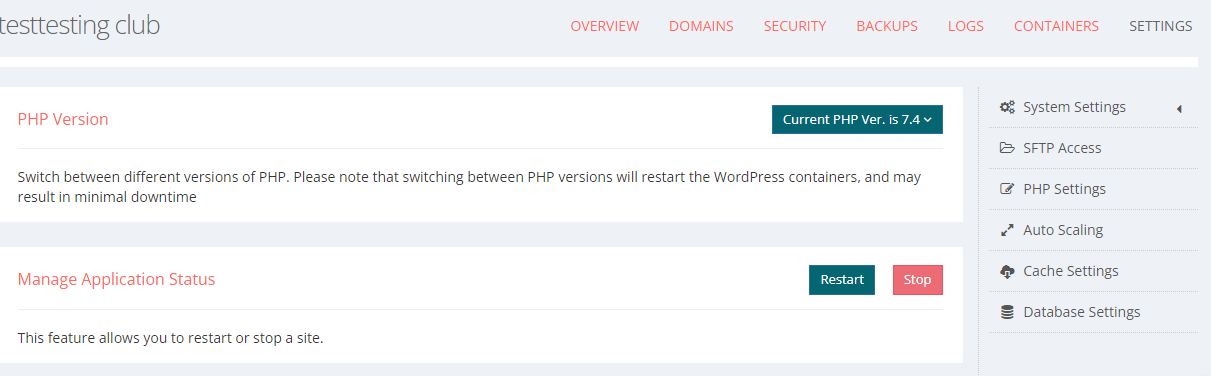Image resolution: width=1211 pixels, height=376 pixels.
Task: Open the Domains tab
Action: point(701,26)
